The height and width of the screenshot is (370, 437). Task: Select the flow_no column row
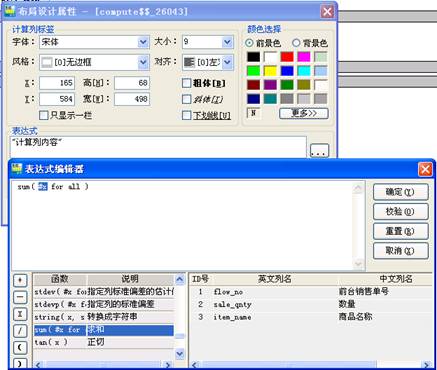(312, 292)
